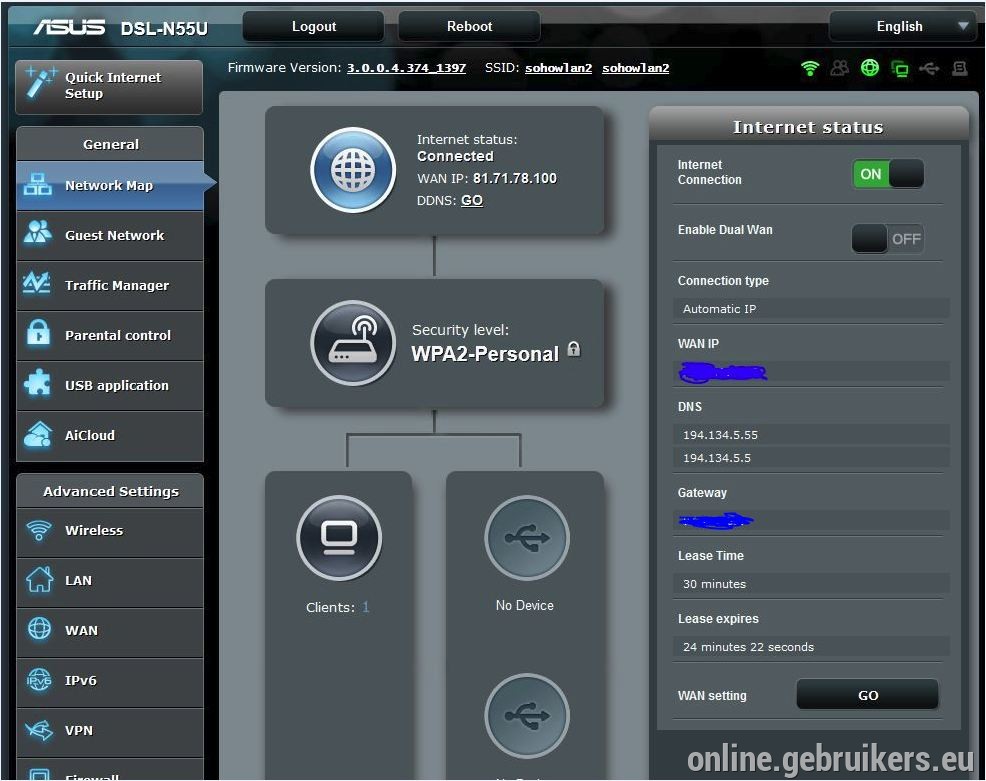Click the green LAN computers status icon
This screenshot has height=781, width=986.
(900, 69)
